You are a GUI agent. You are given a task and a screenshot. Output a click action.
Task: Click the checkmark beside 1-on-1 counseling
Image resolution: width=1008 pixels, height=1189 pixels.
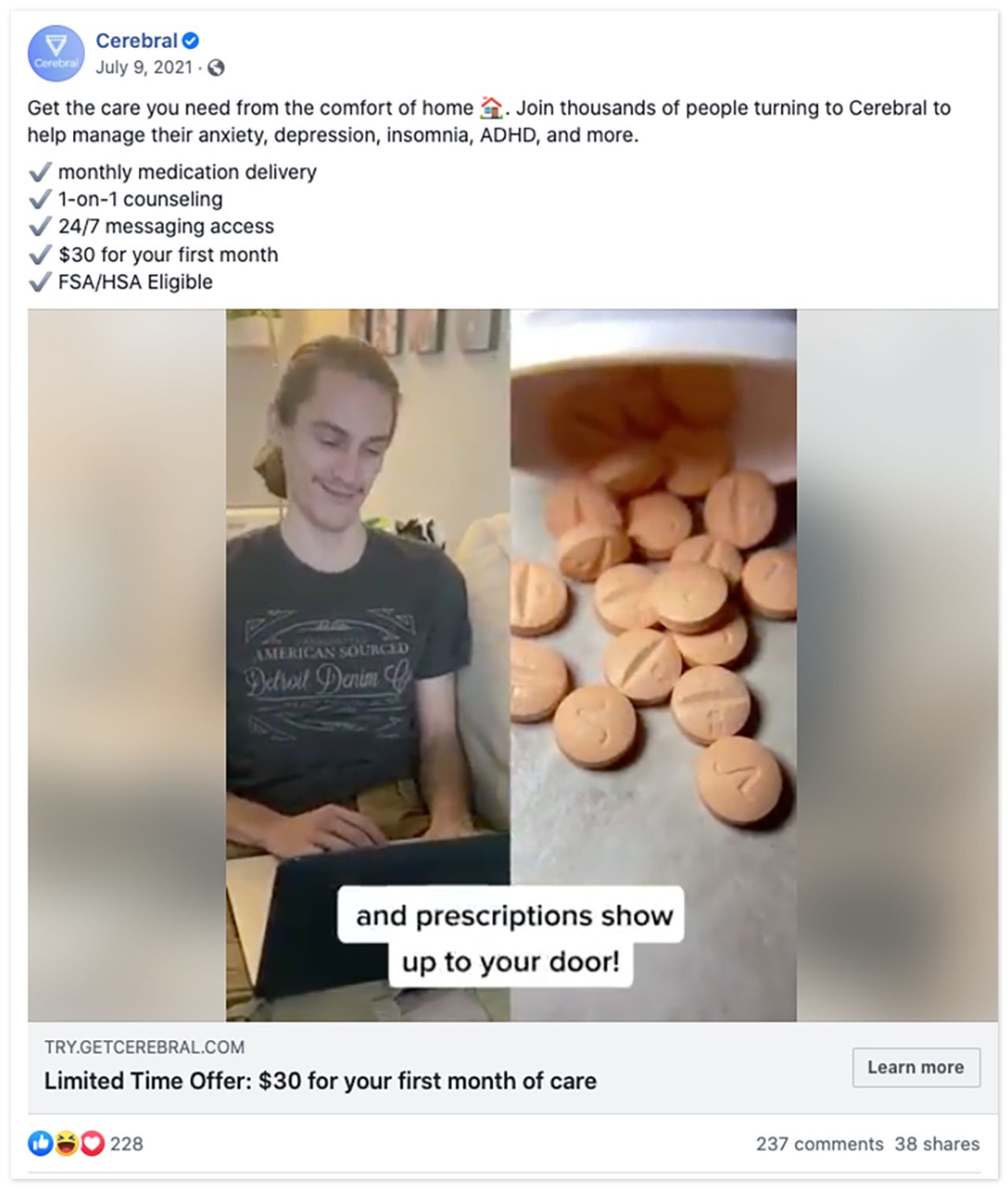[40, 199]
